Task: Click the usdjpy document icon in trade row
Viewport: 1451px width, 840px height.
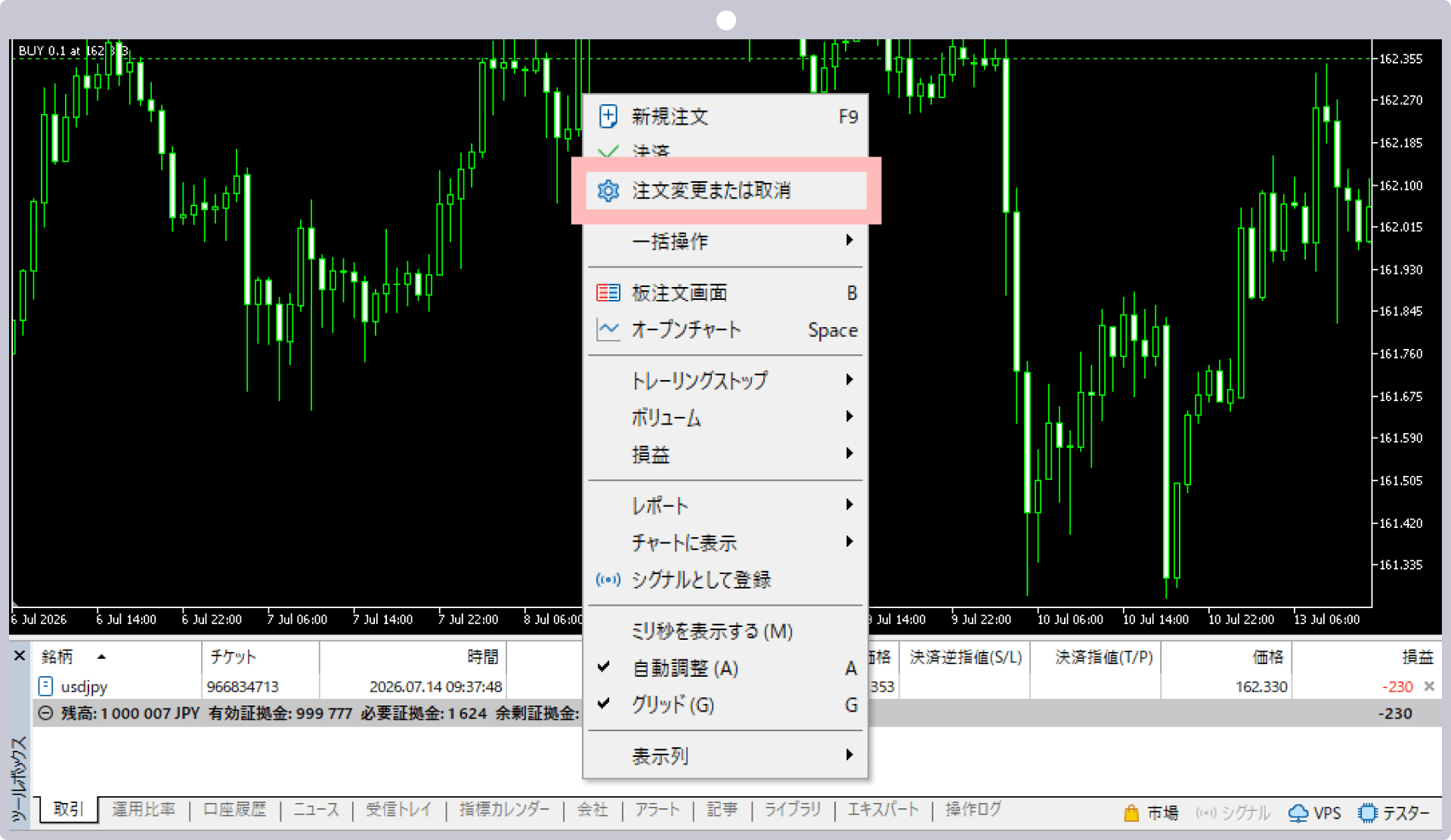Action: point(45,686)
